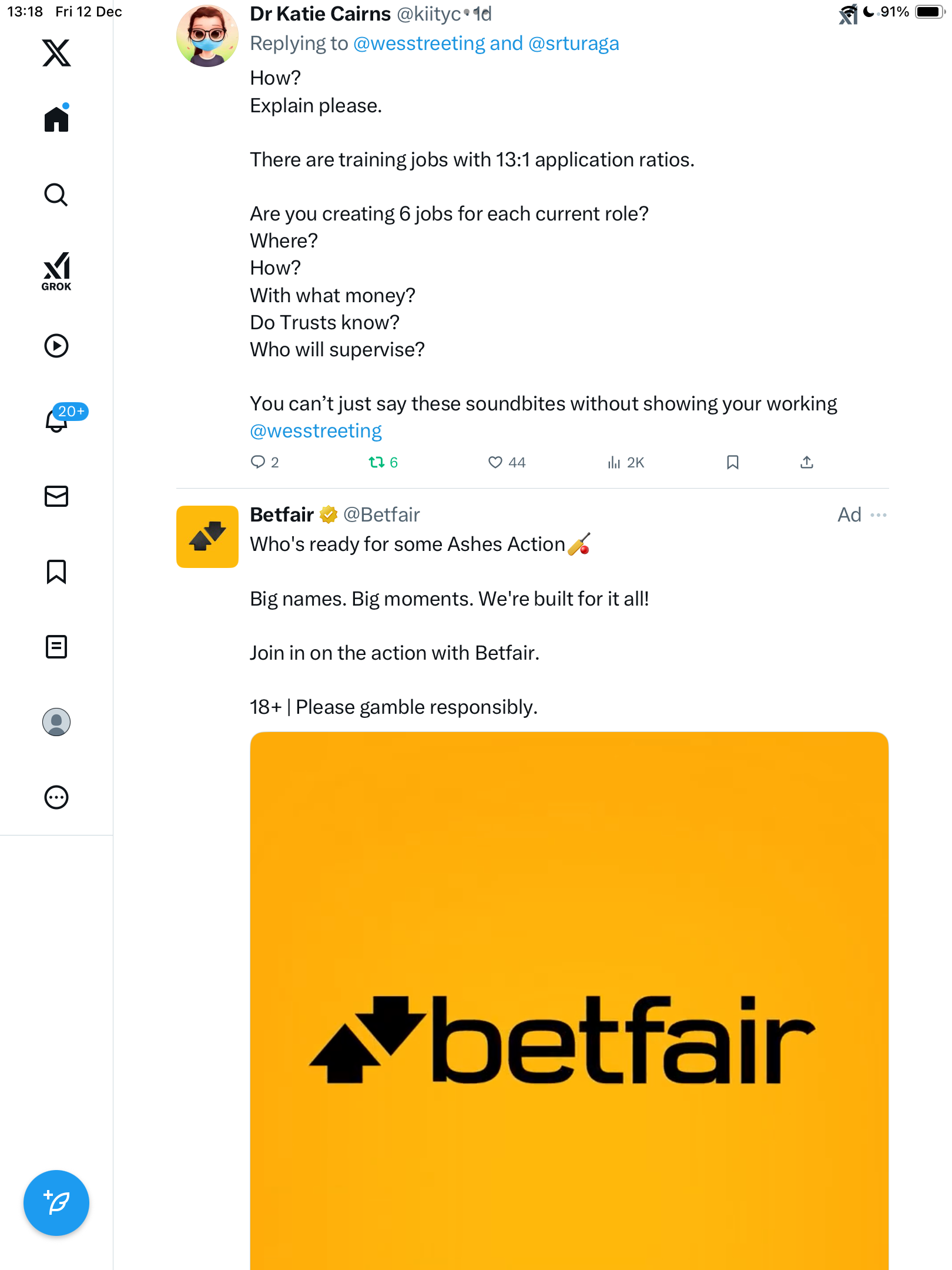952x1270 pixels.
Task: Open the Betfair ad image
Action: [x=569, y=1000]
